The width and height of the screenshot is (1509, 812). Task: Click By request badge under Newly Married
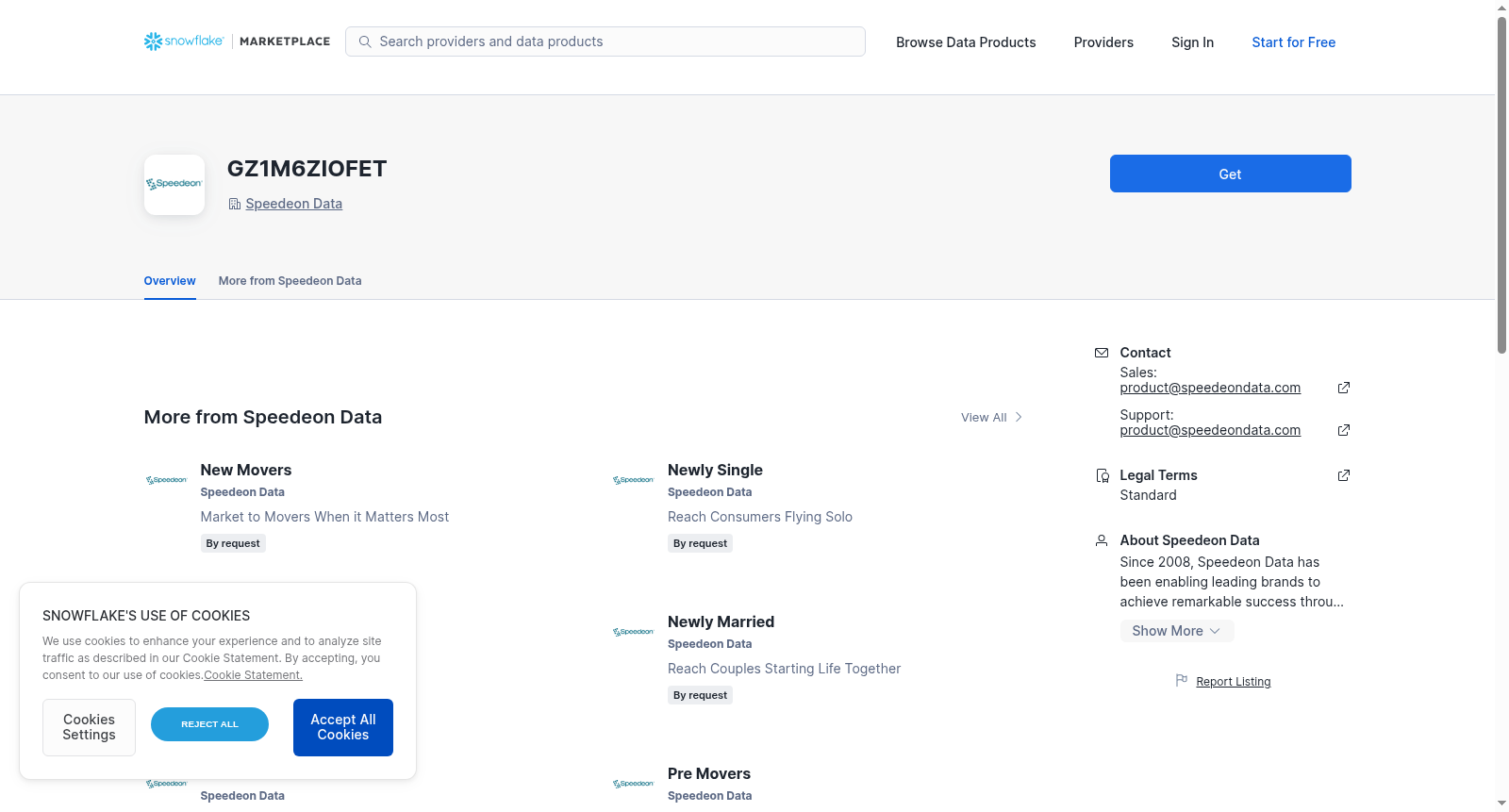[x=700, y=695]
